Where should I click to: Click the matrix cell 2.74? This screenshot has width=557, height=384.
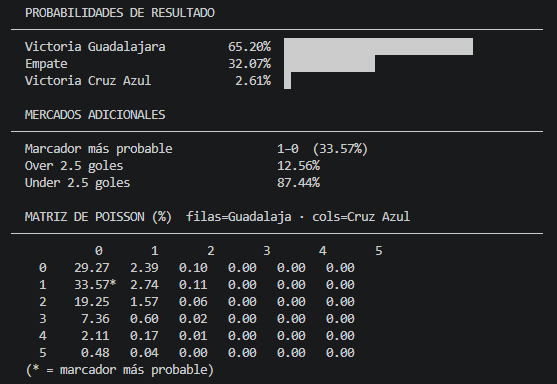(x=144, y=285)
